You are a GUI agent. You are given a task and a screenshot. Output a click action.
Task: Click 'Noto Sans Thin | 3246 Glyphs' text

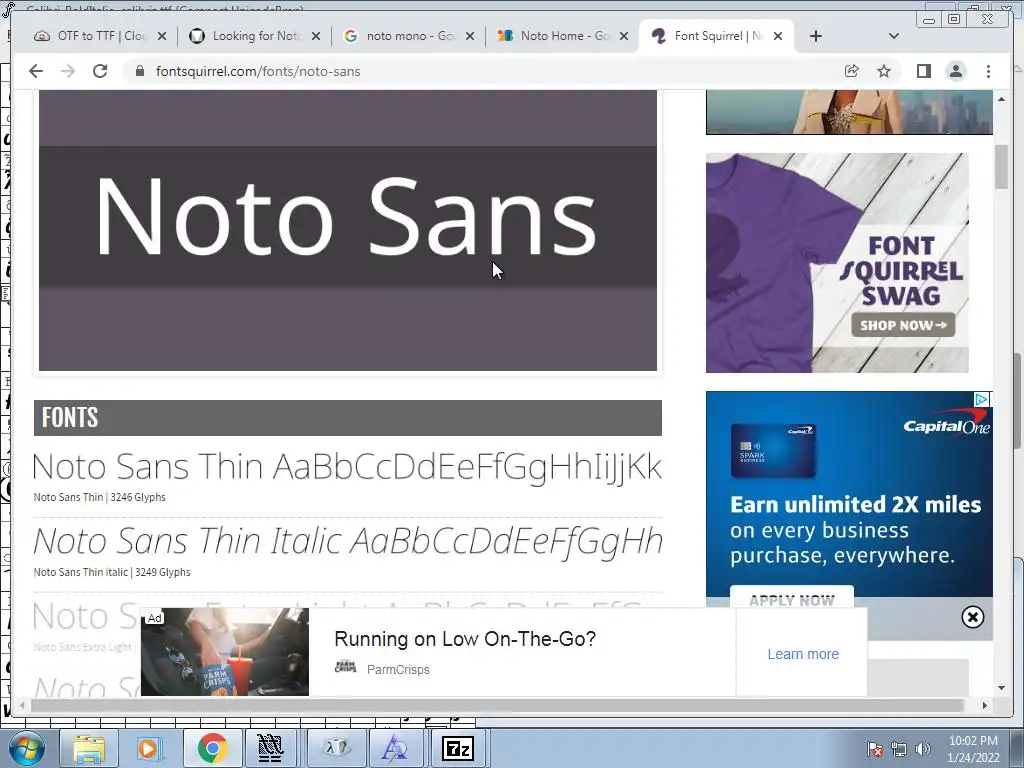pos(99,497)
